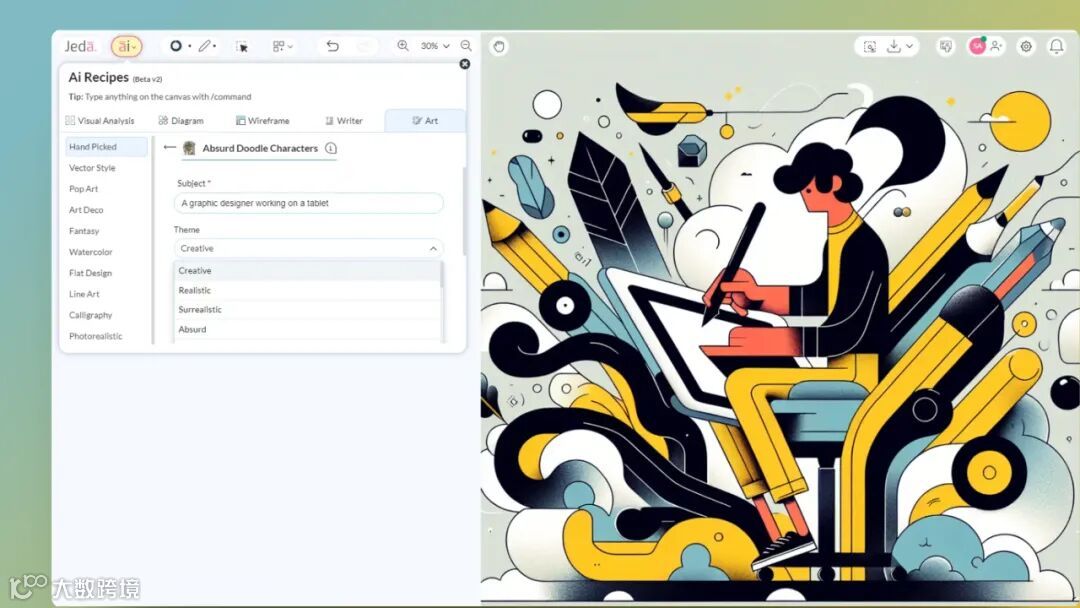This screenshot has height=608, width=1080.
Task: Select the circle shape tool
Action: coord(176,45)
